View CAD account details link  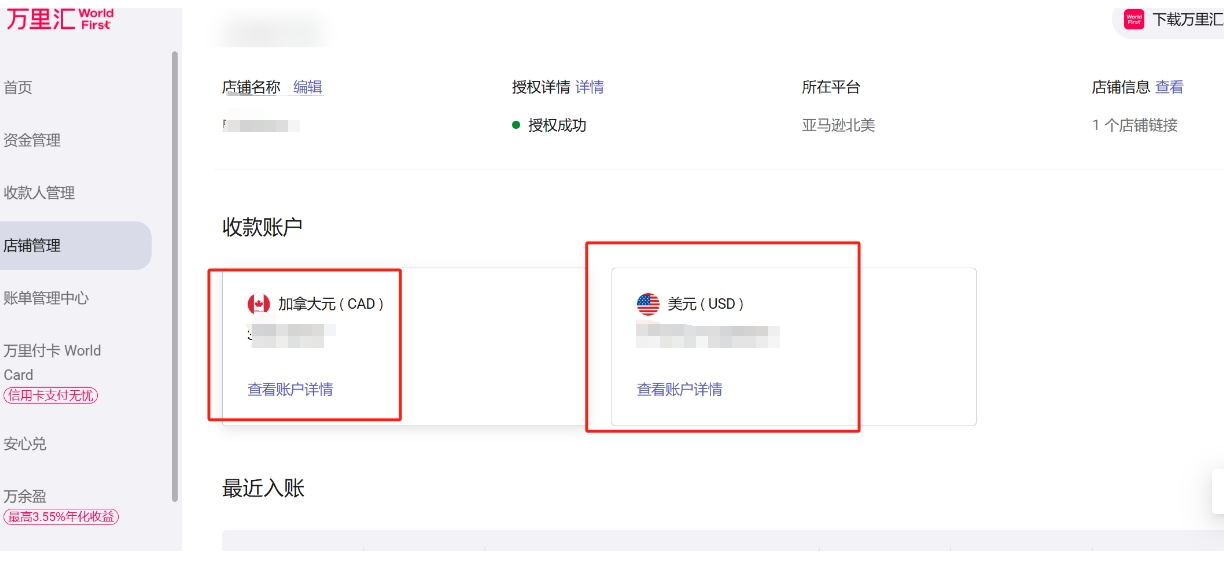(x=290, y=389)
